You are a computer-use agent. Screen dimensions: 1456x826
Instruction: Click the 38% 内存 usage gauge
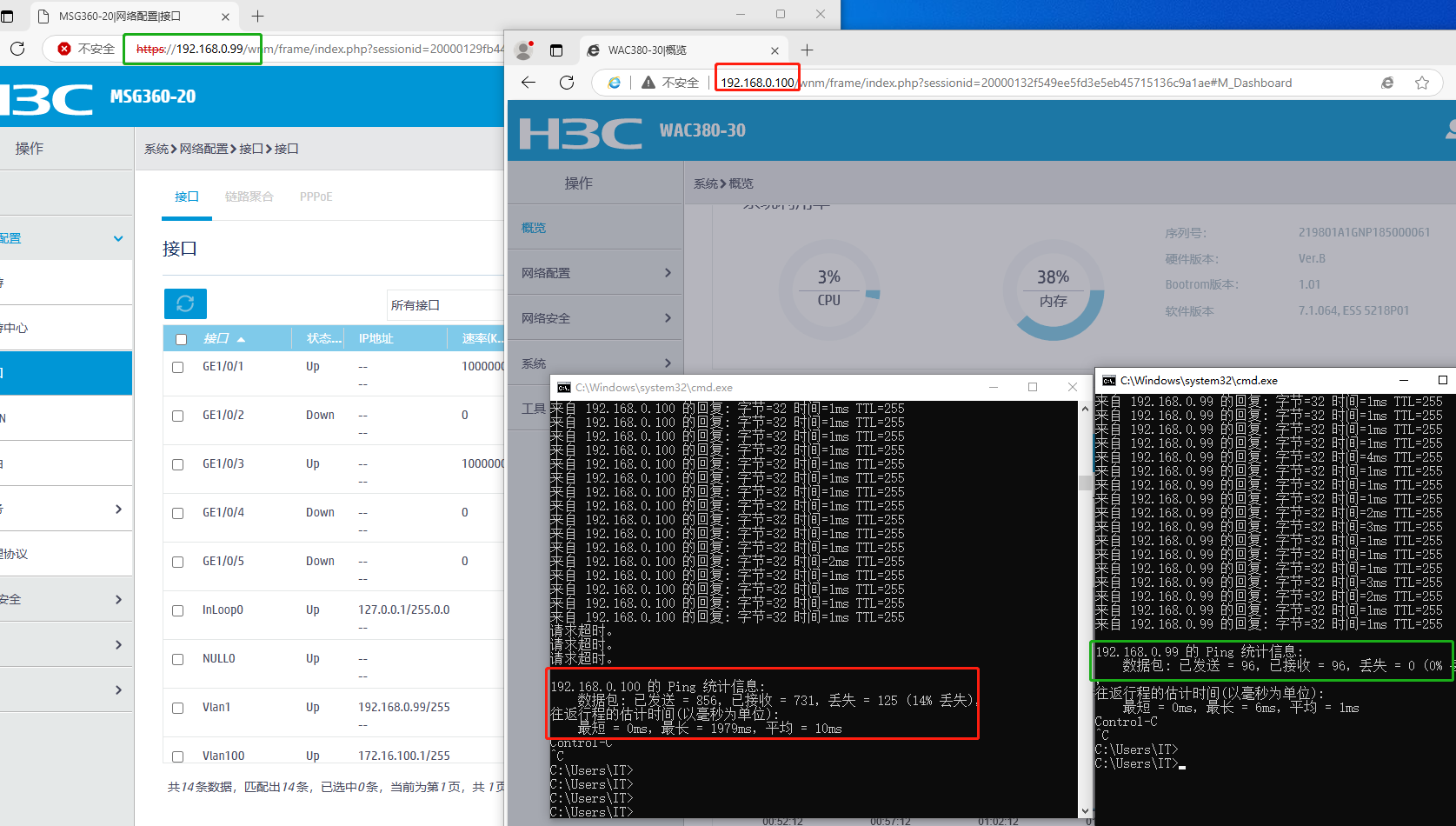click(1054, 290)
